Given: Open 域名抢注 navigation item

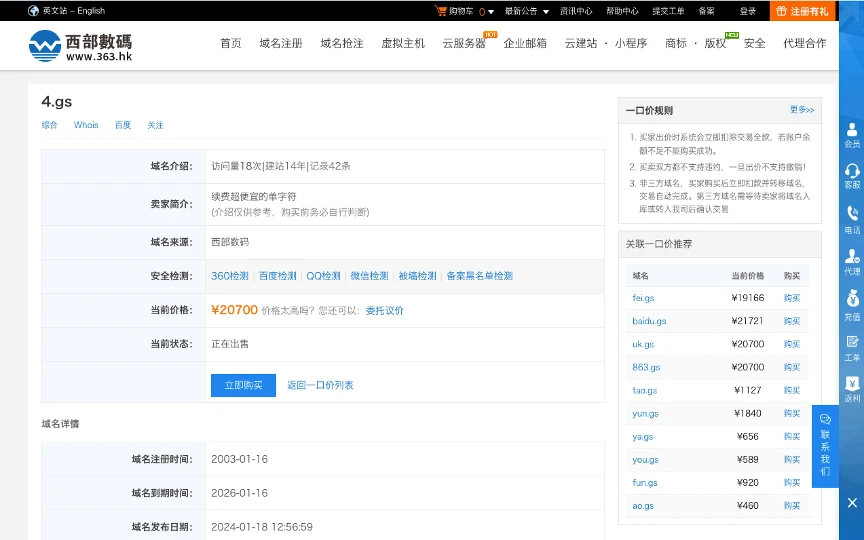Looking at the screenshot, I should (x=342, y=43).
